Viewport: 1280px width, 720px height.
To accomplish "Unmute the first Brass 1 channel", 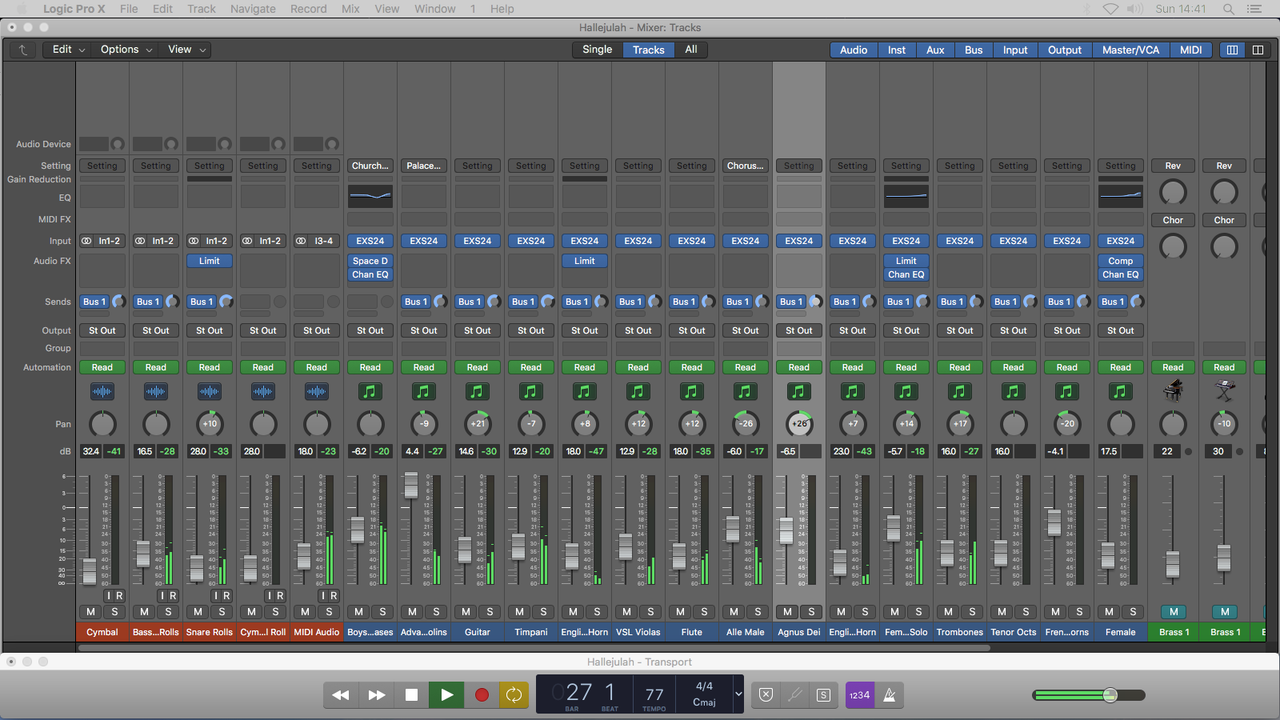I will [1173, 612].
